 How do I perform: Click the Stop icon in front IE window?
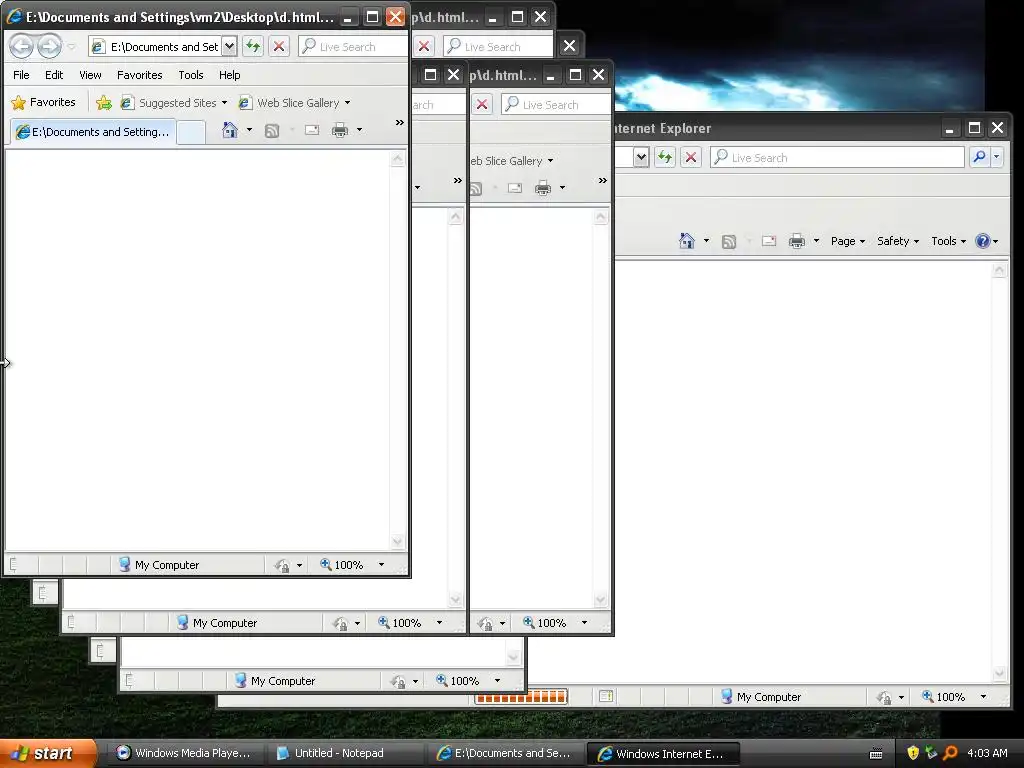point(279,46)
